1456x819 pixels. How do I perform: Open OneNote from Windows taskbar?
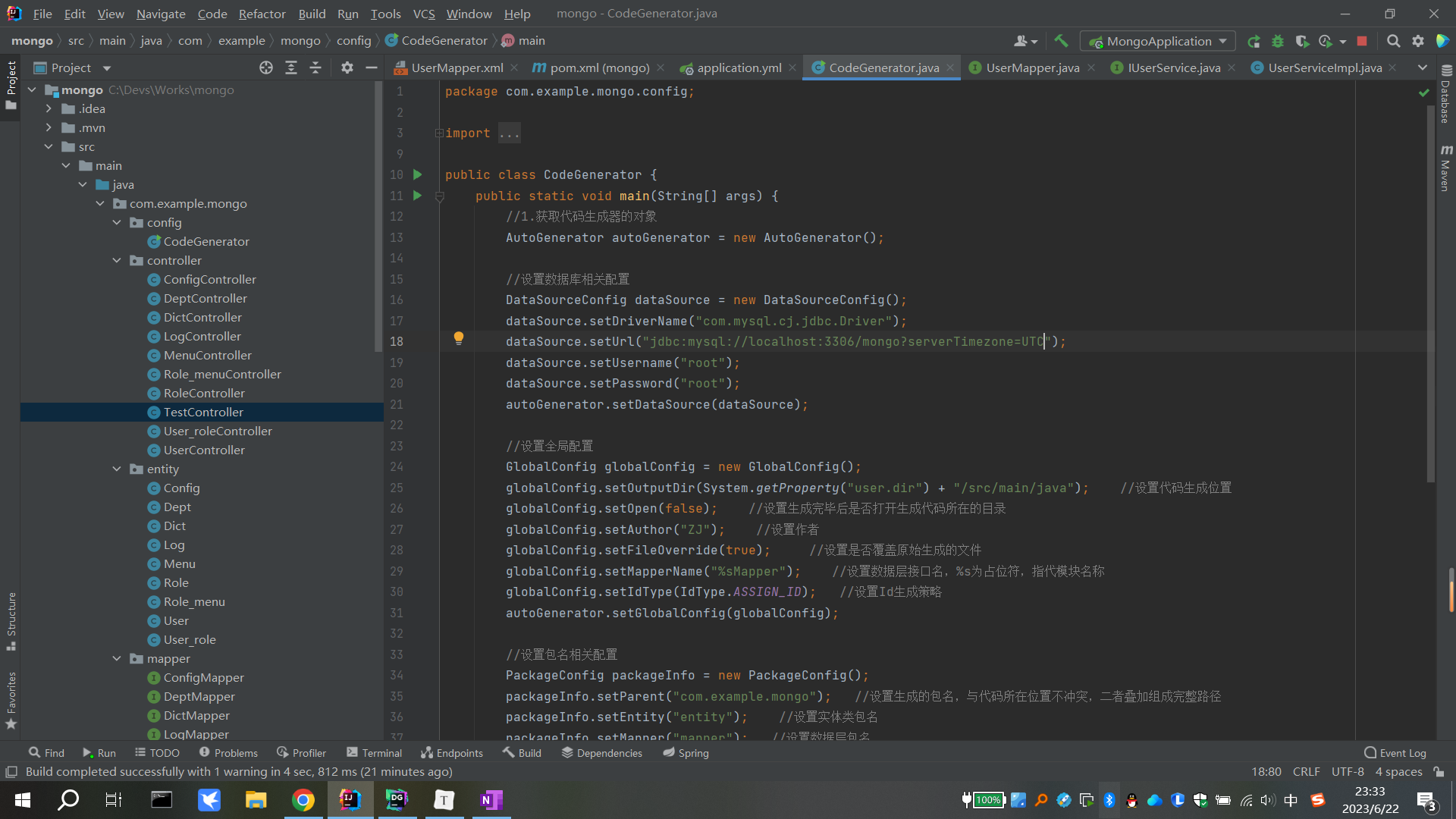click(491, 800)
